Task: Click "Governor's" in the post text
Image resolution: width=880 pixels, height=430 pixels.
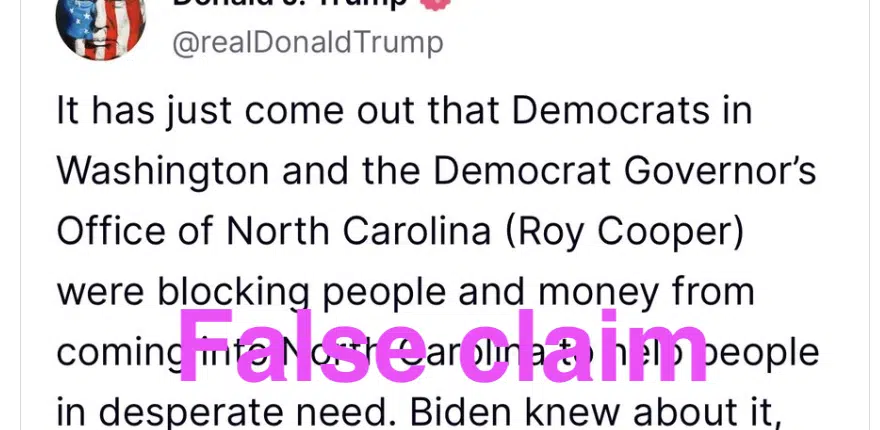Action: point(720,170)
